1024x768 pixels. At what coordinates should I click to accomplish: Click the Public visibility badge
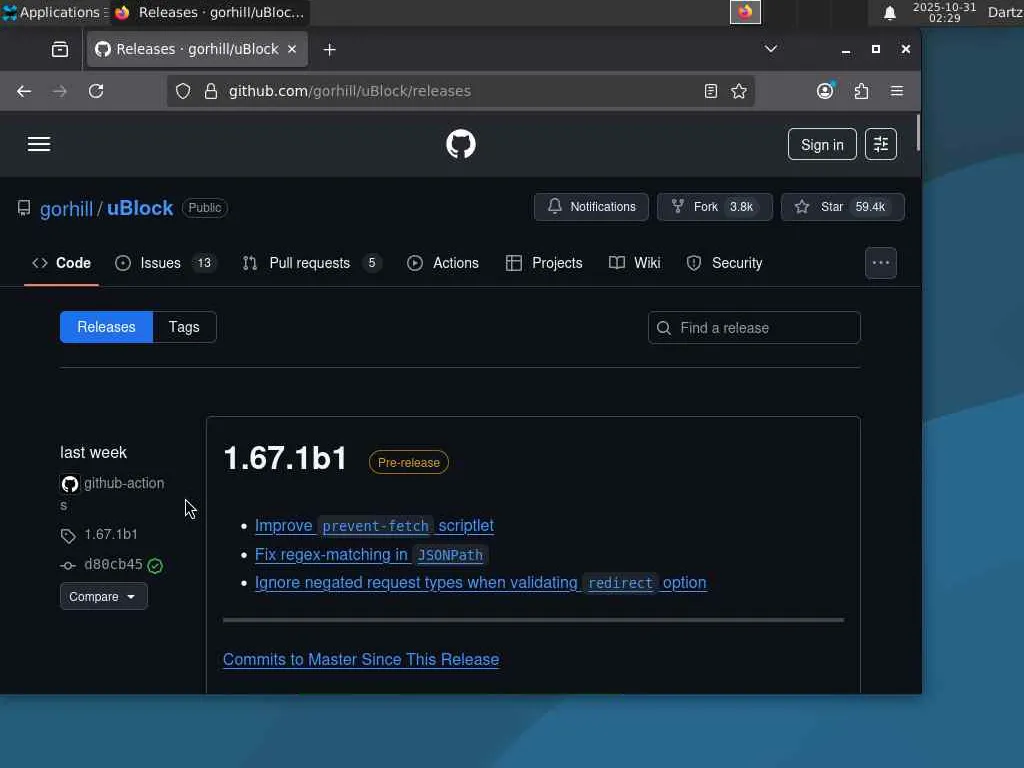(x=204, y=208)
